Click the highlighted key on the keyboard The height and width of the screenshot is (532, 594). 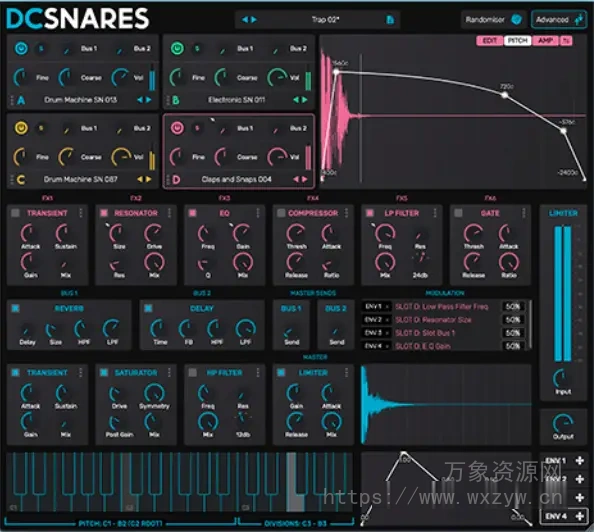coord(294,481)
